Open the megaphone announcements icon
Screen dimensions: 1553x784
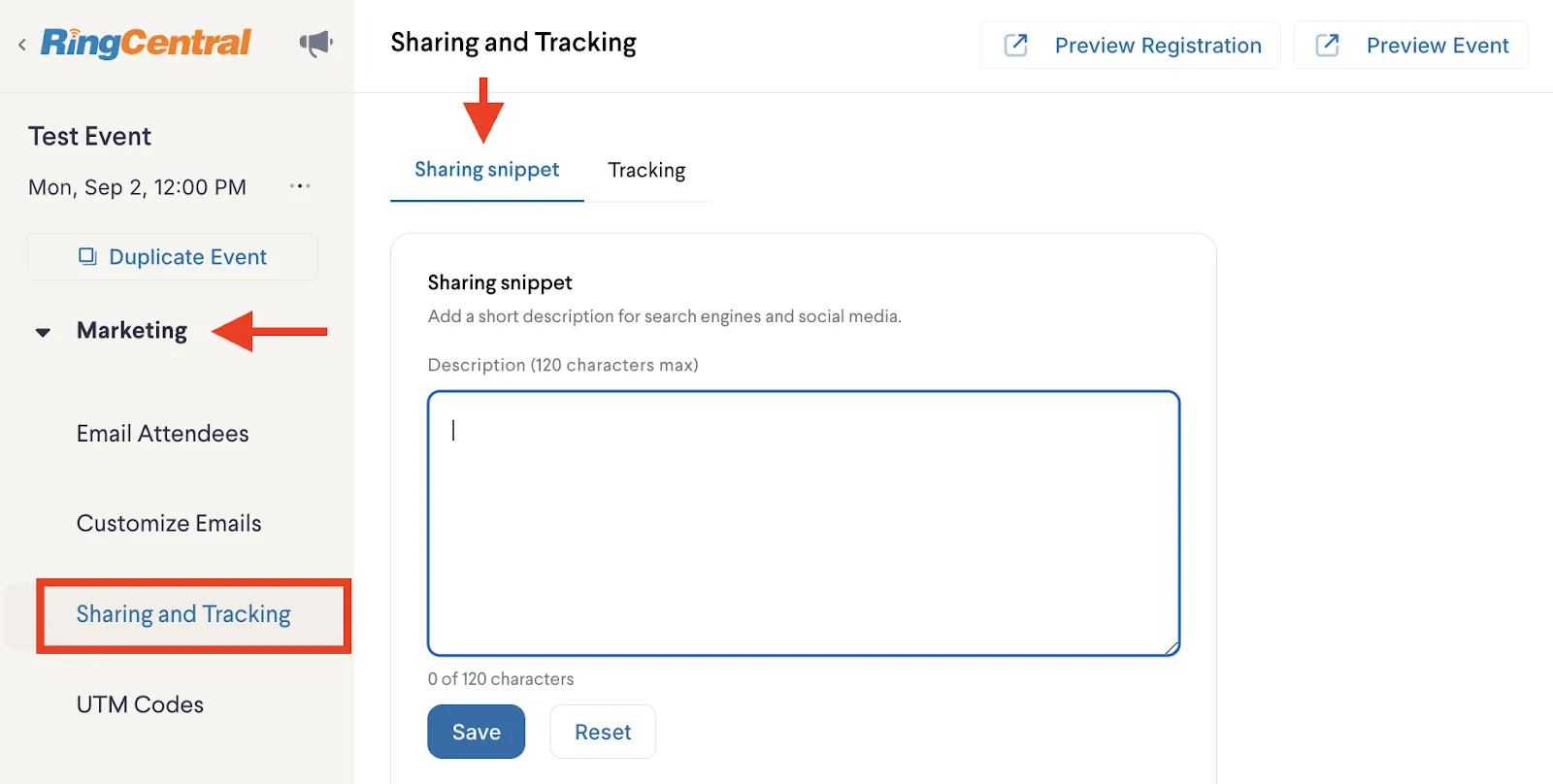[x=315, y=43]
